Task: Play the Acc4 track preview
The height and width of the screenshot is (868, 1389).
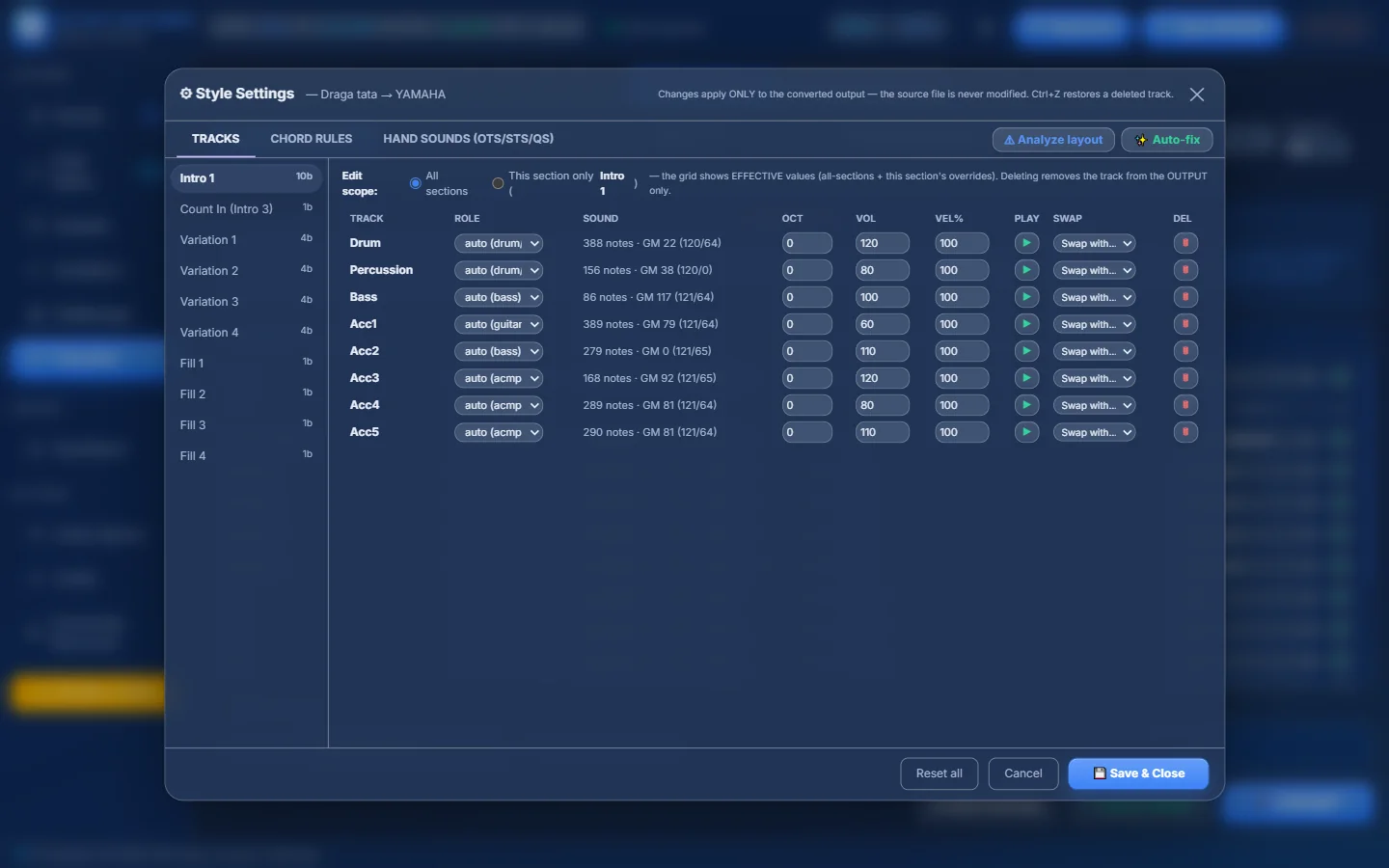Action: click(1026, 405)
